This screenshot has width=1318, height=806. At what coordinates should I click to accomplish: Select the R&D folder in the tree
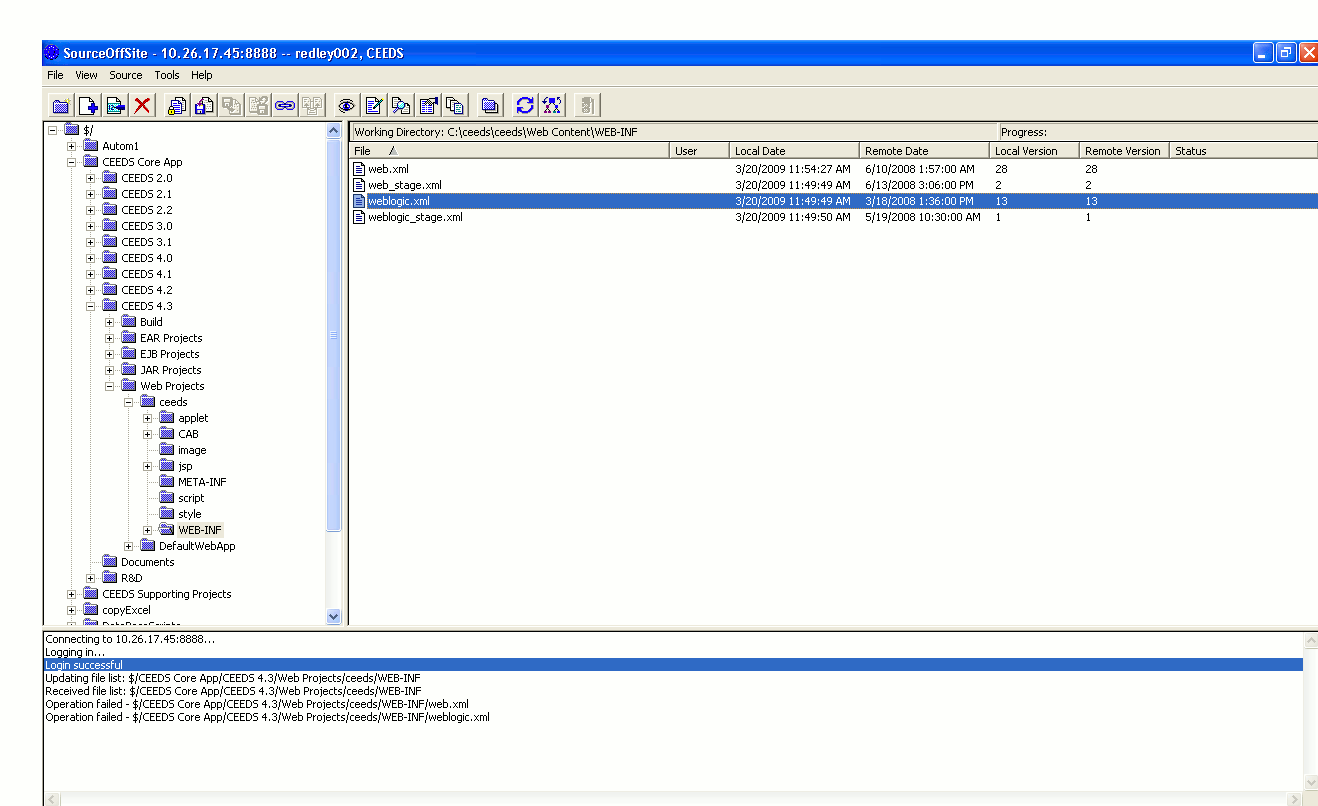point(132,578)
